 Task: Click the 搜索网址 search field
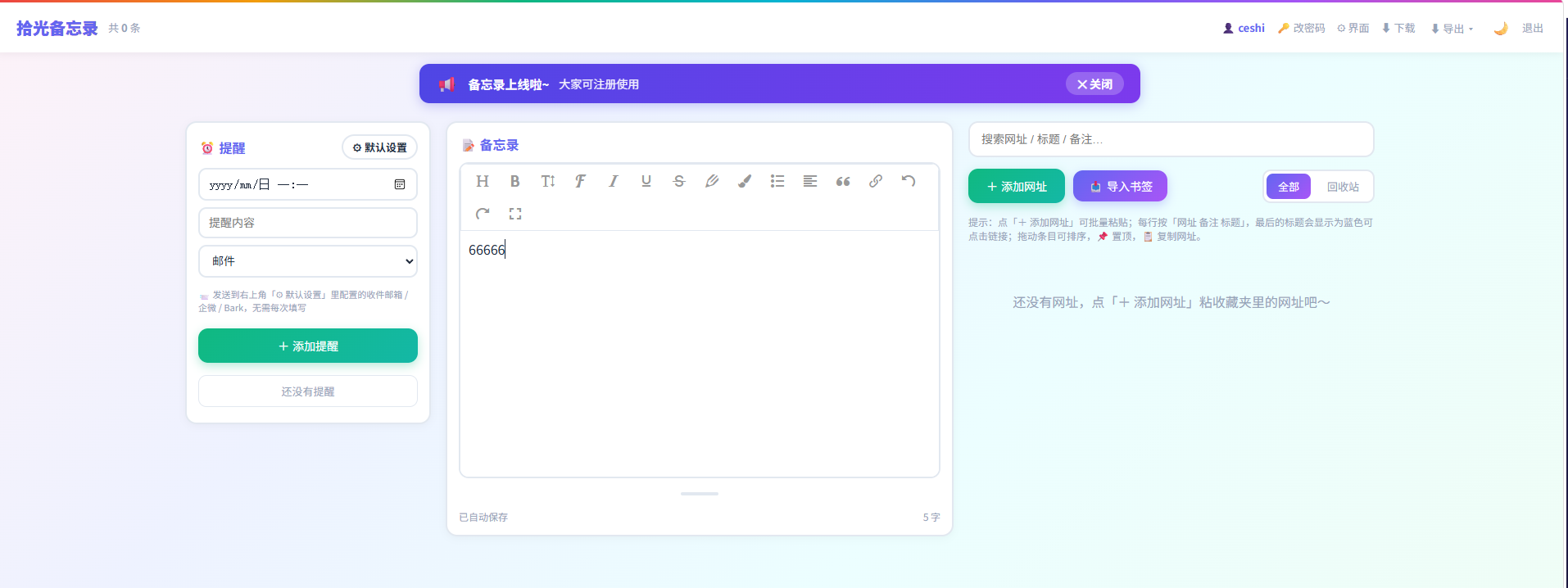click(x=1171, y=139)
